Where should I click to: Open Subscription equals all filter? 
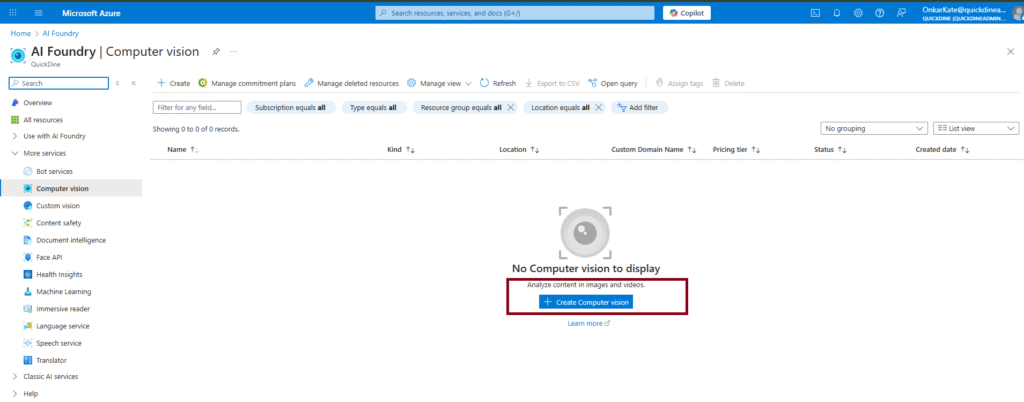291,108
